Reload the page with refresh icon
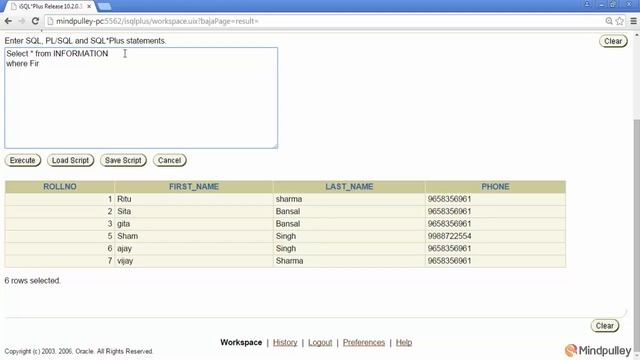This screenshot has width=640, height=360. click(35, 21)
